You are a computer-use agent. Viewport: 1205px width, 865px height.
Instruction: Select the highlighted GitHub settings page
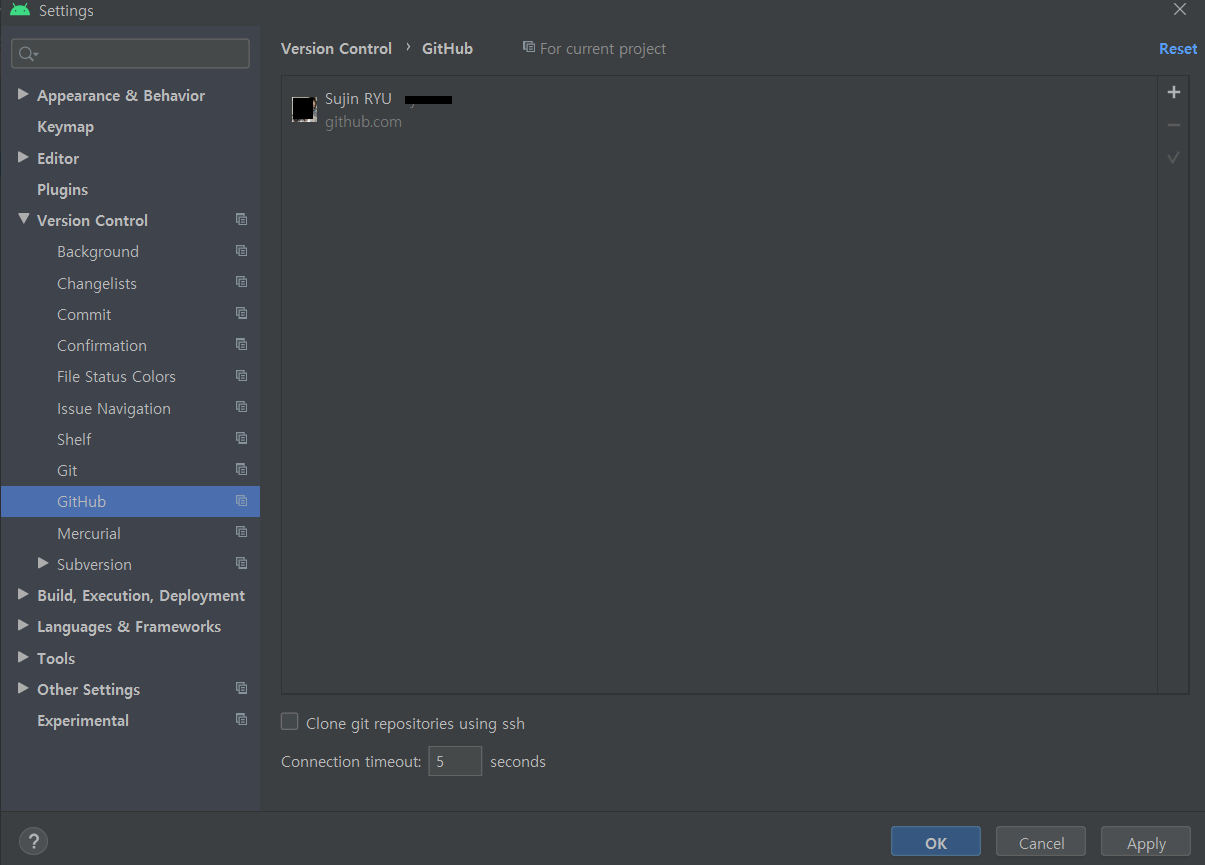pos(130,501)
